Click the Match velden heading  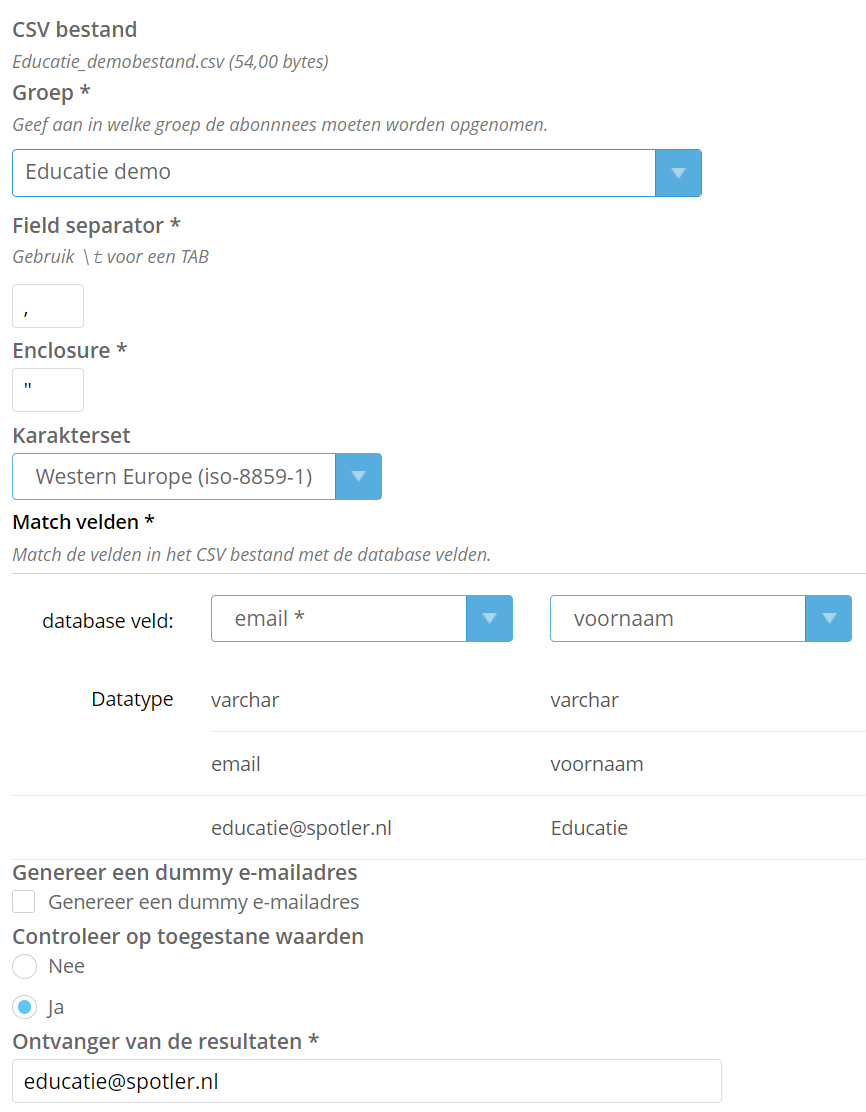(x=84, y=522)
